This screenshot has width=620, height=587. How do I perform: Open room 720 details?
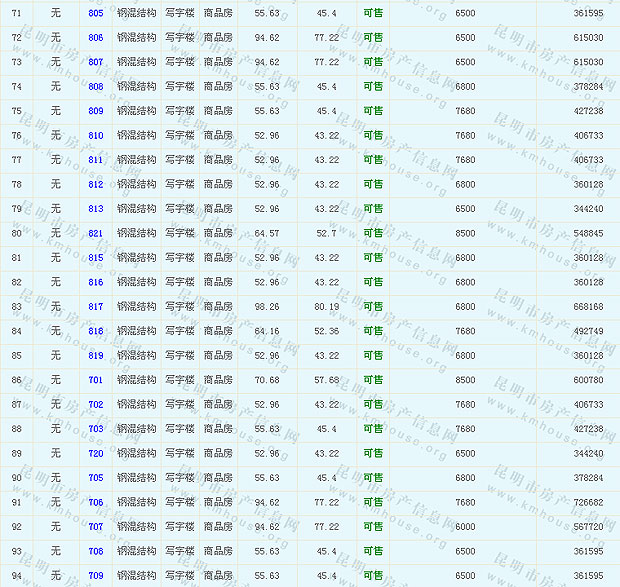pos(96,453)
